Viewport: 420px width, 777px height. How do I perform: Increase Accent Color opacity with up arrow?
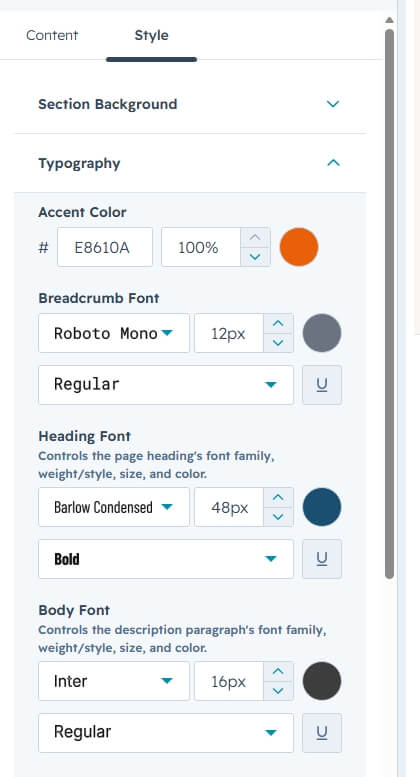255,237
